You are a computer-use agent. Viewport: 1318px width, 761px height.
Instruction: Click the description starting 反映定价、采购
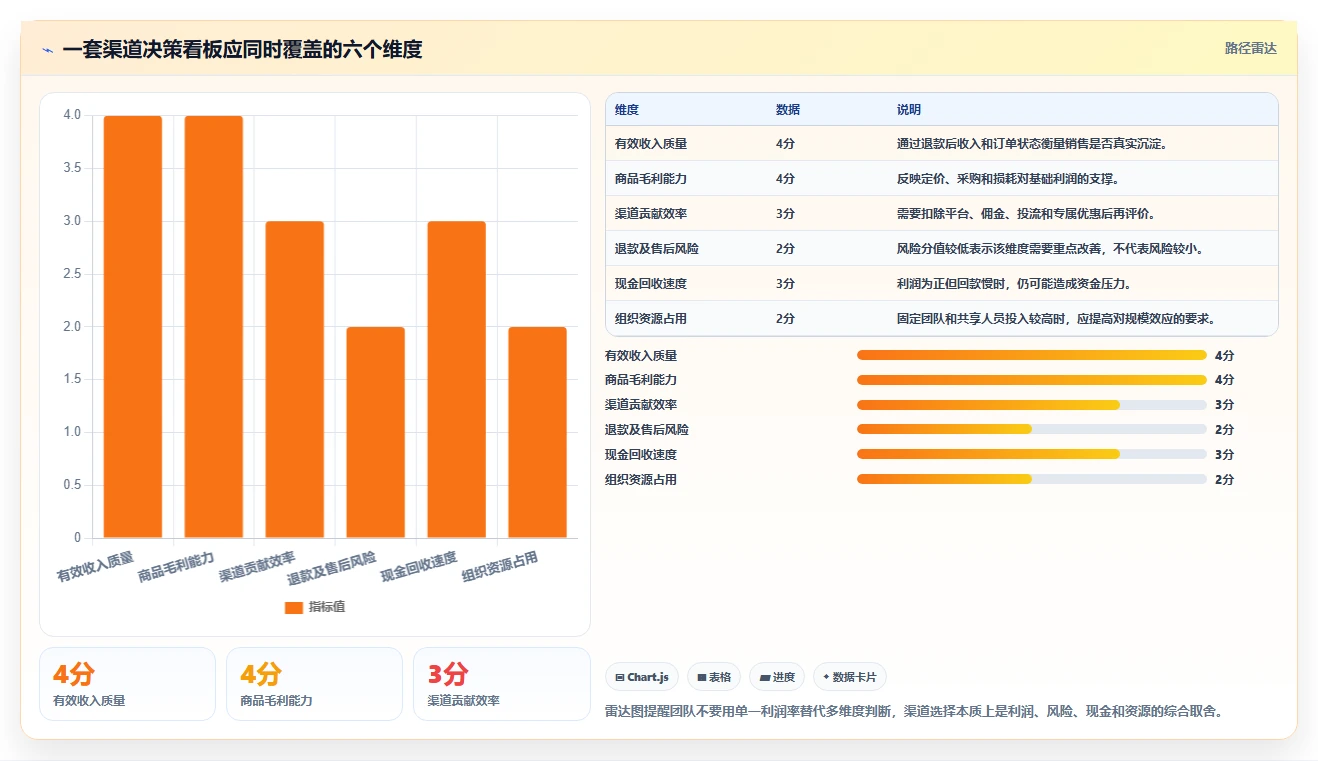click(x=1007, y=179)
